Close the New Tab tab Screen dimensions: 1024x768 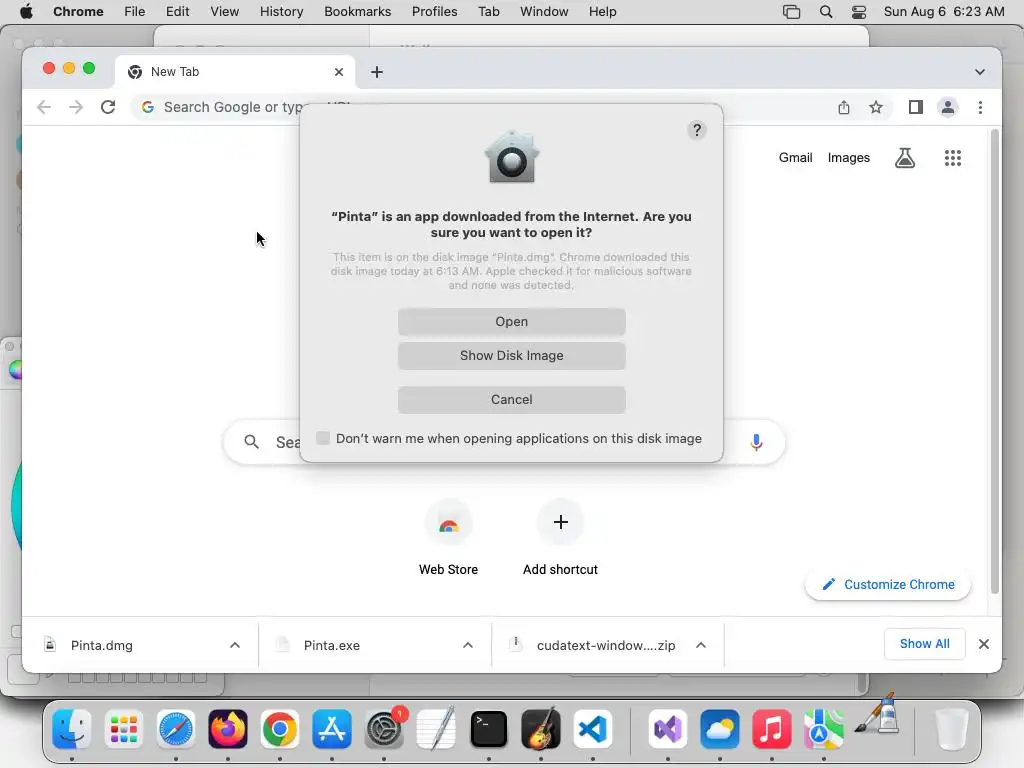coord(338,72)
